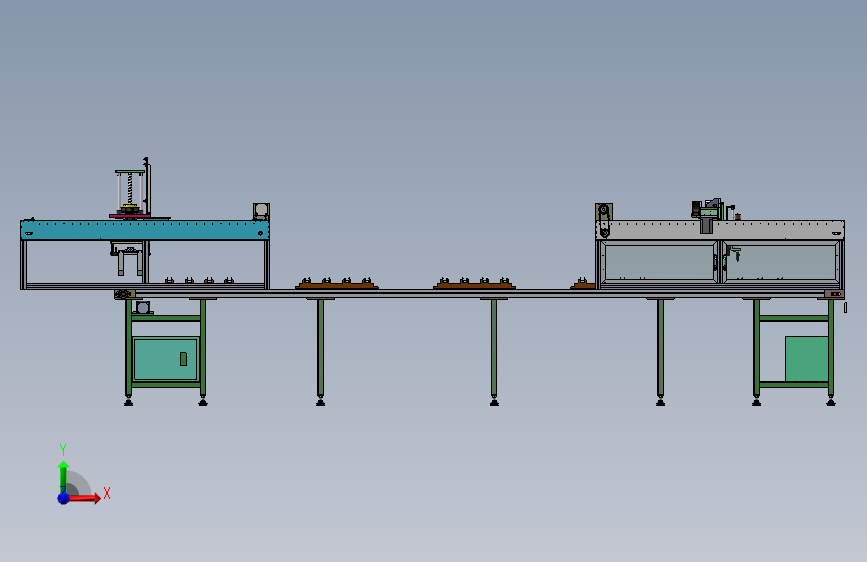Image resolution: width=867 pixels, height=562 pixels.
Task: Select the green cabinet door with the handle
Action: (x=165, y=358)
